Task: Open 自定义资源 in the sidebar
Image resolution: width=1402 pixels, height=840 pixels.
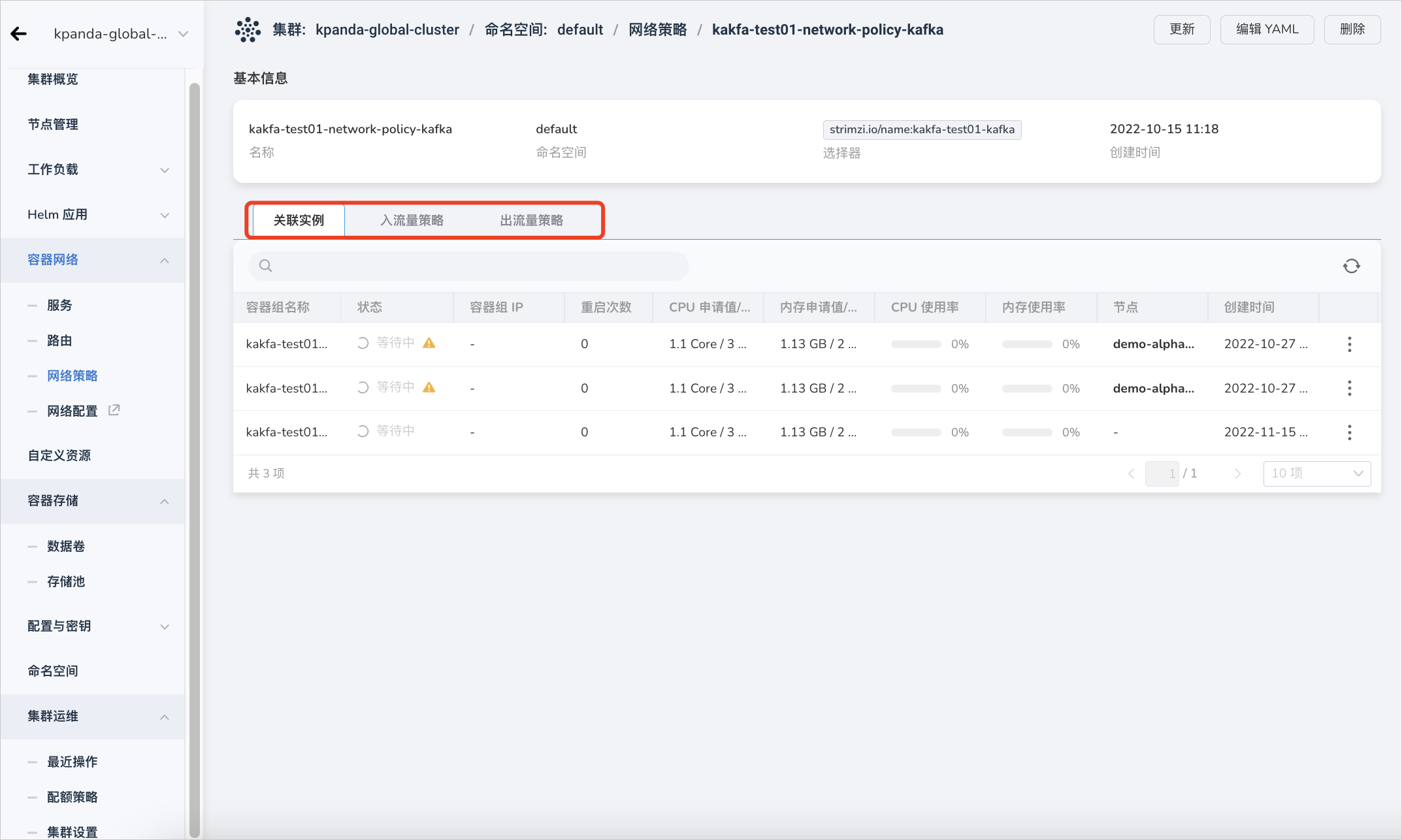Action: coord(59,456)
